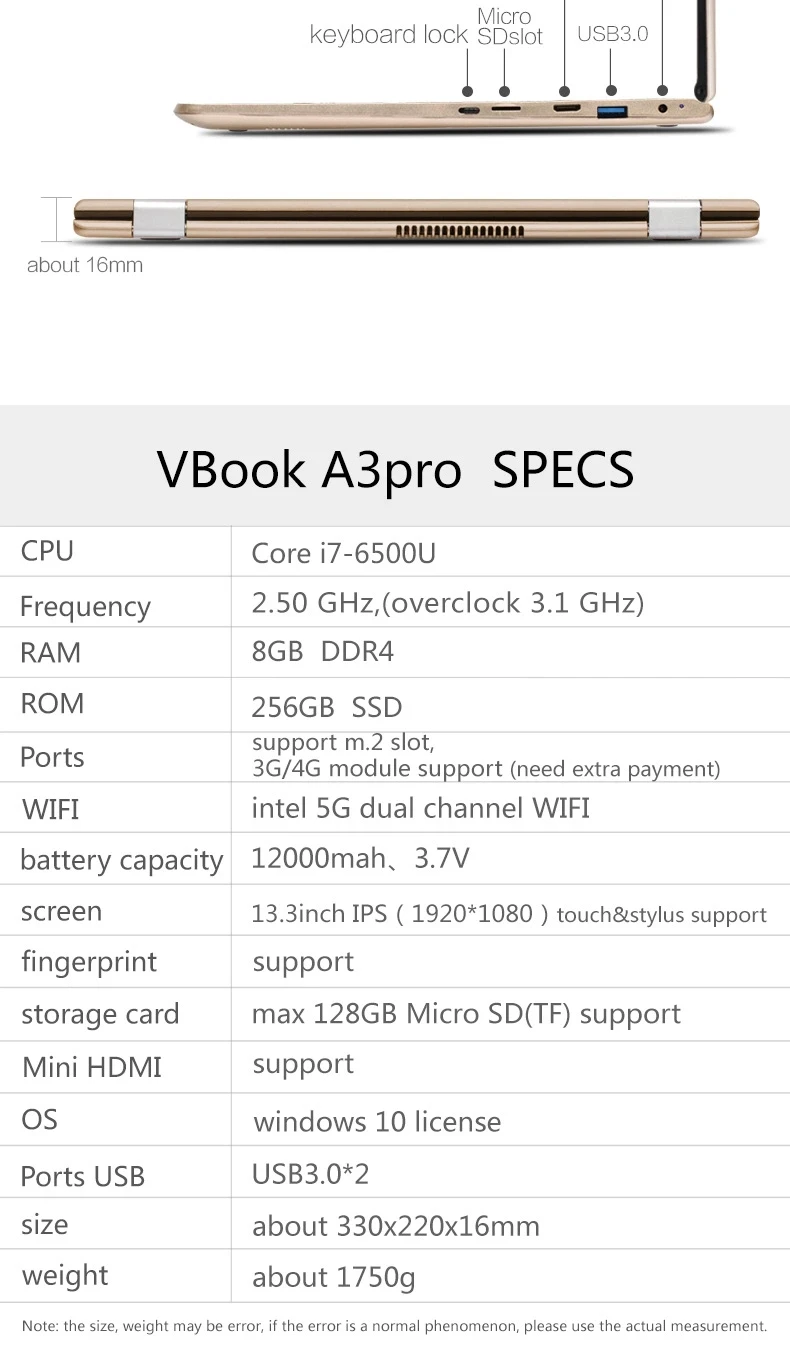Click the '256GB SSD' ROM value
This screenshot has height=1365, width=790.
[x=327, y=707]
